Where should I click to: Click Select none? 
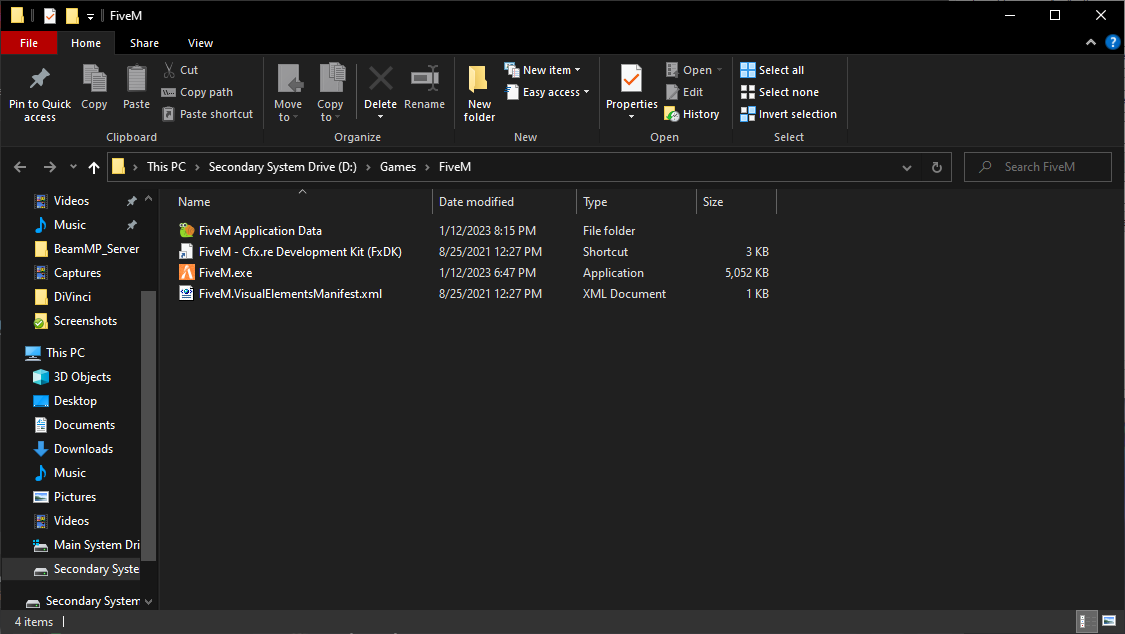pos(779,92)
